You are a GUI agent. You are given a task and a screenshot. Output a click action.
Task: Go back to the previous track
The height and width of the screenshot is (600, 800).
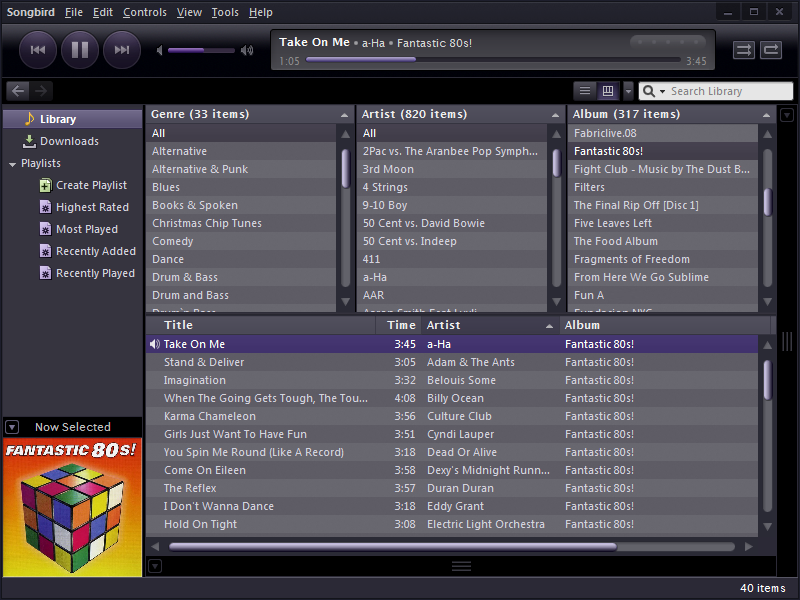[38, 49]
